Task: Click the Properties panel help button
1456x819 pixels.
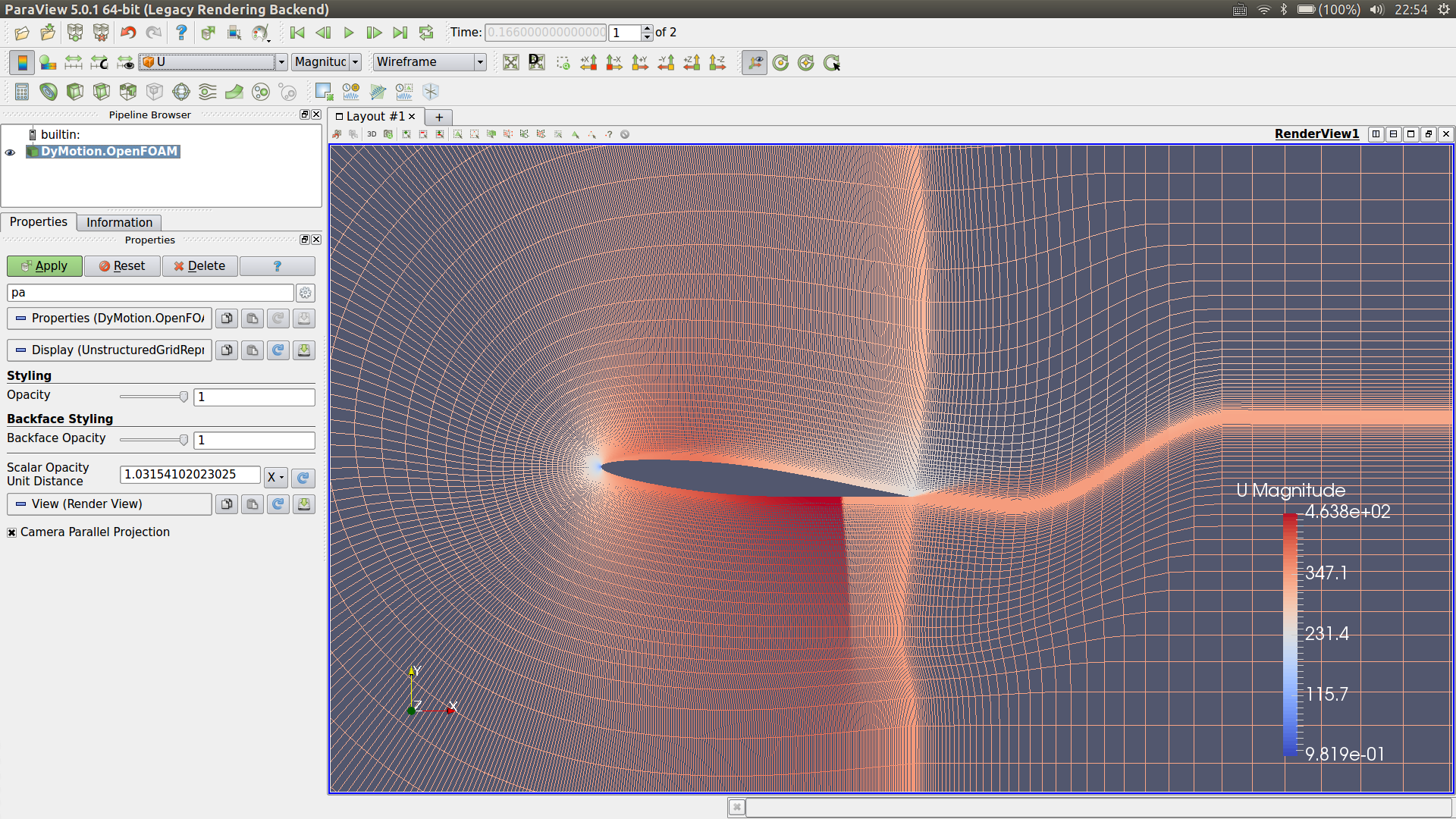Action: 278,266
